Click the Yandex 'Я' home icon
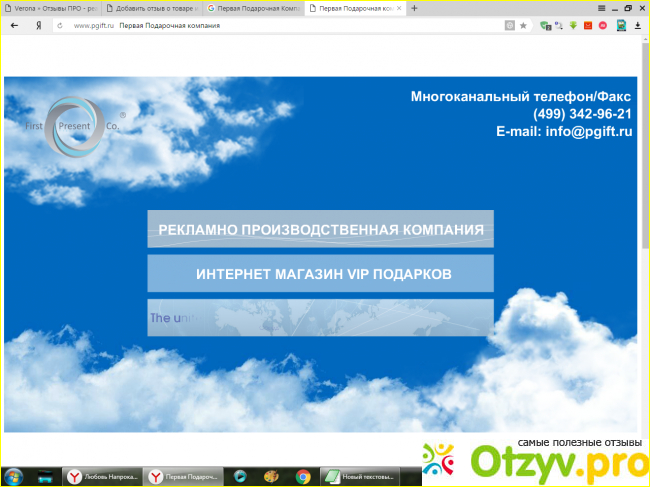The image size is (650, 487). click(x=39, y=25)
